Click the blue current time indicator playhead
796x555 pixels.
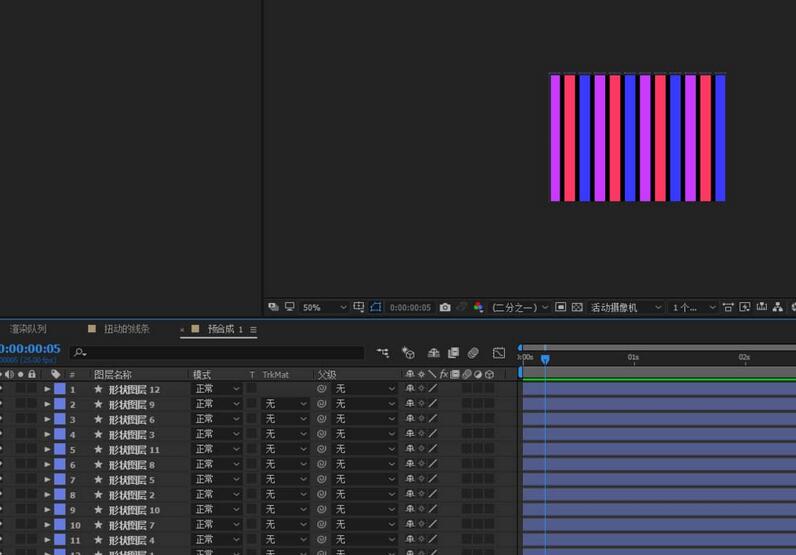pyautogui.click(x=545, y=359)
